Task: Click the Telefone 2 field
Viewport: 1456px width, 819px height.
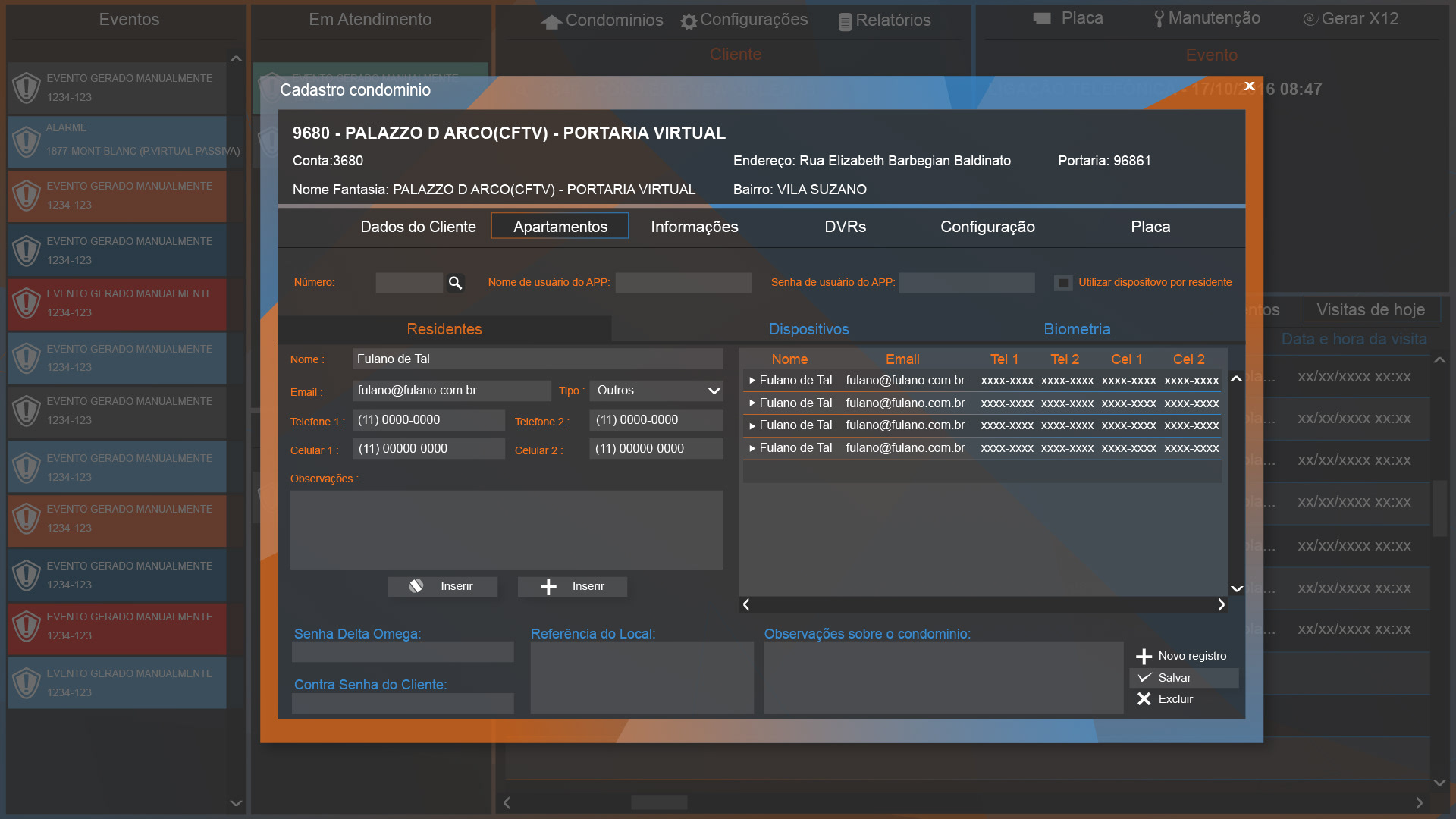Action: coord(656,420)
